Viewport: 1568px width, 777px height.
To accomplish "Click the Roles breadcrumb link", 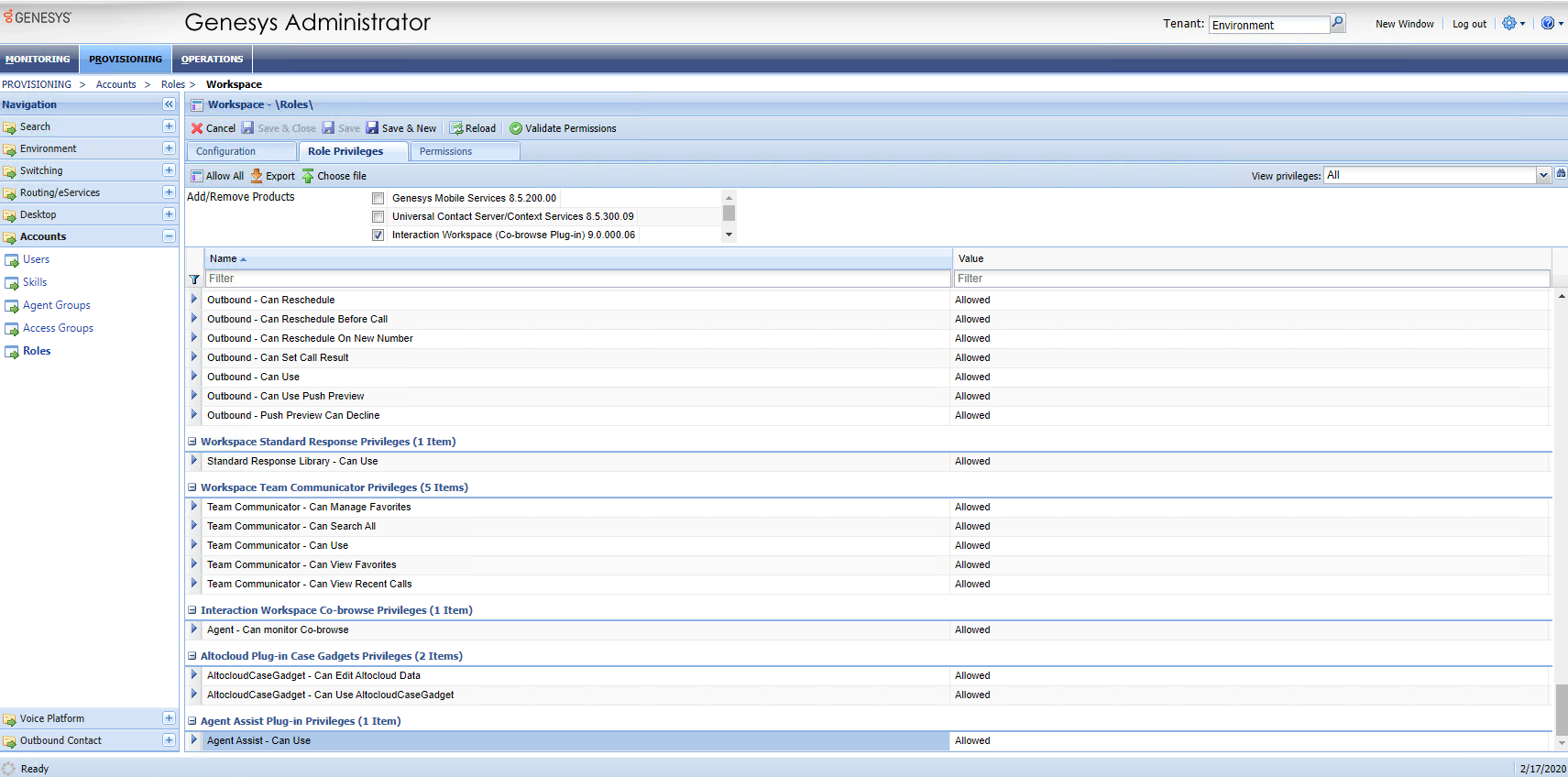I will tap(173, 84).
